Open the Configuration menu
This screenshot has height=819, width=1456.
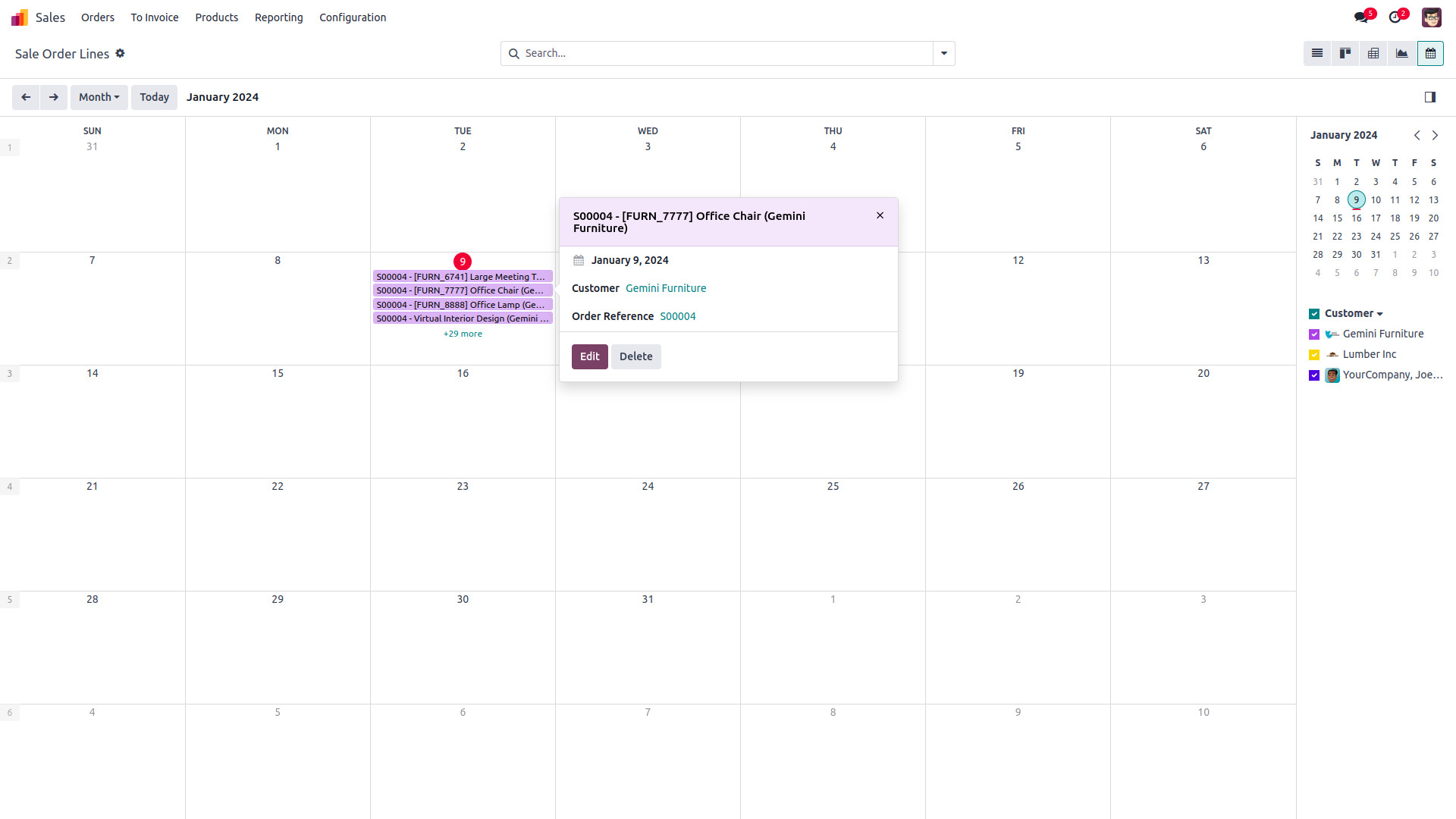pos(352,17)
